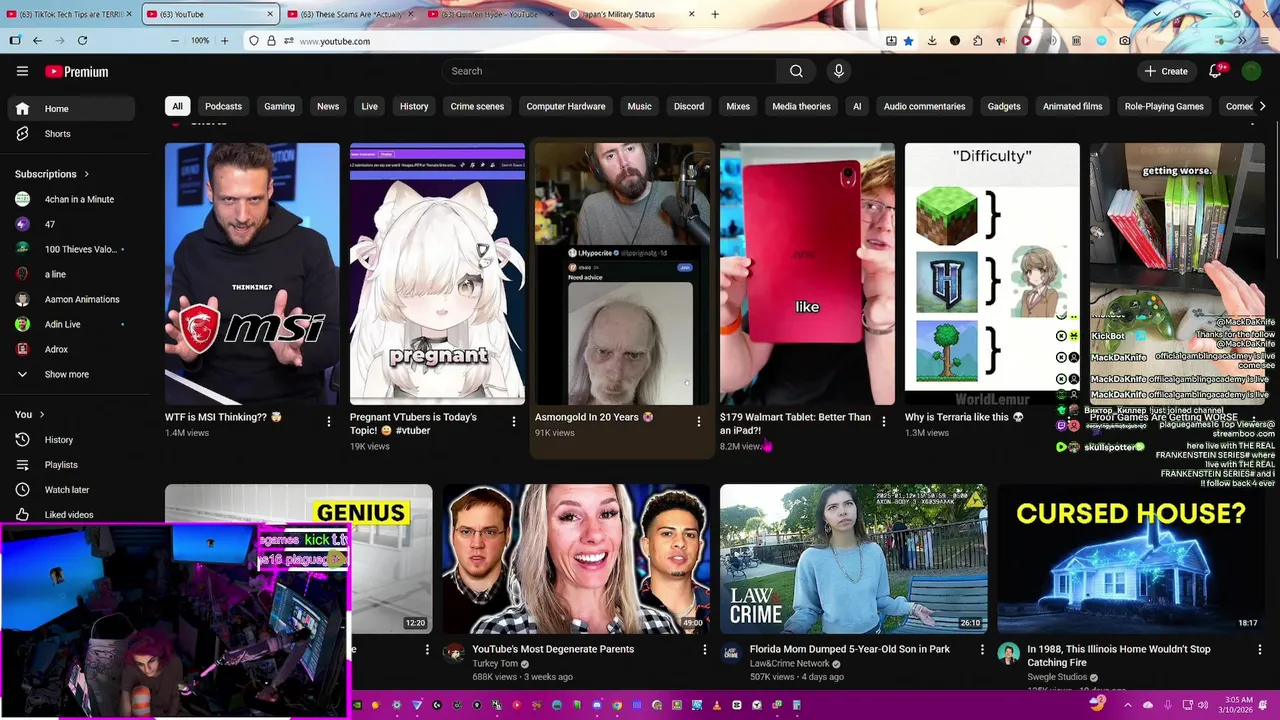This screenshot has height=720, width=1280.
Task: Select the Audio commentaries filter chip
Action: (924, 106)
